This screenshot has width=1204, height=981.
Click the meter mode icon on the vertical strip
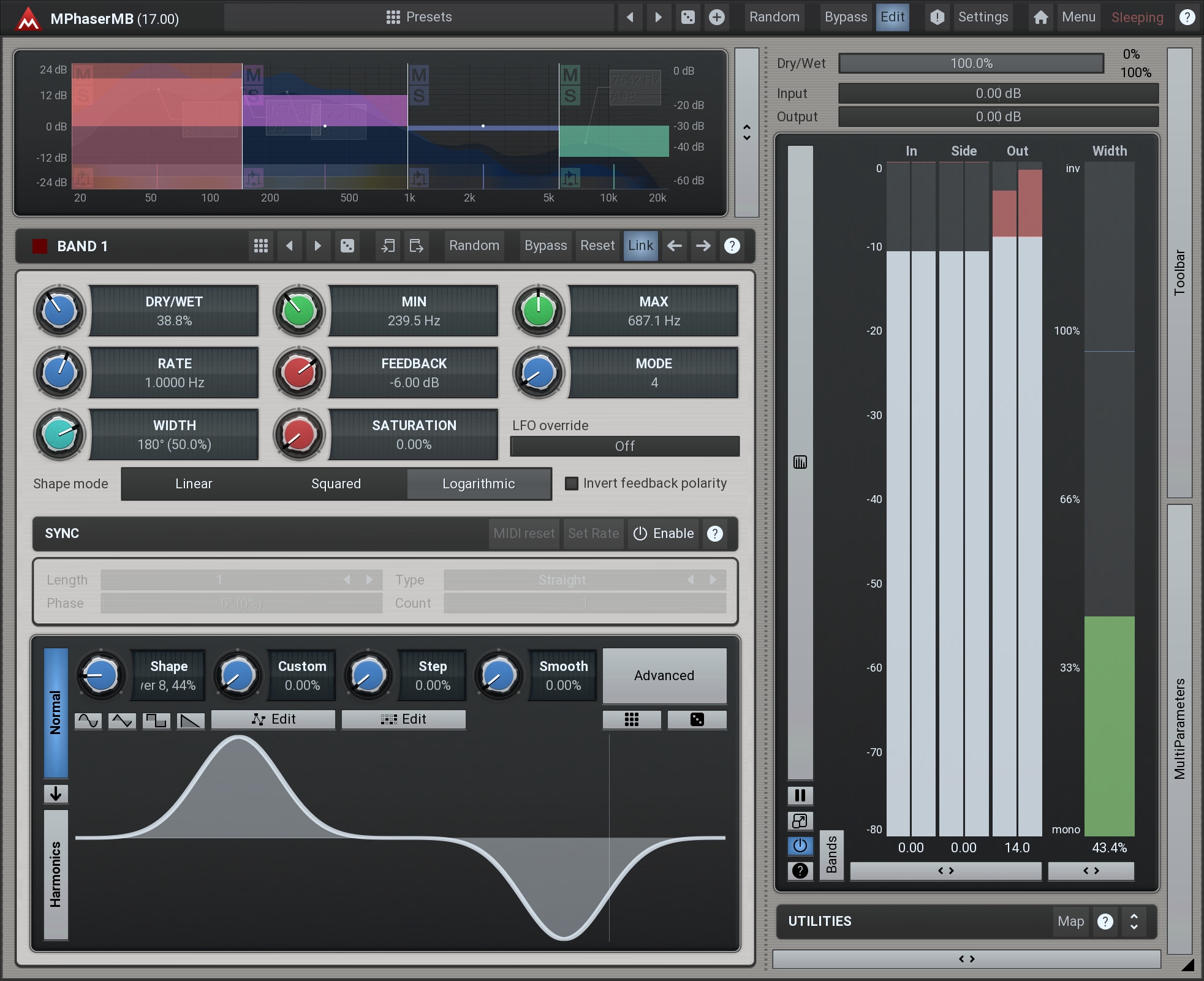(800, 462)
